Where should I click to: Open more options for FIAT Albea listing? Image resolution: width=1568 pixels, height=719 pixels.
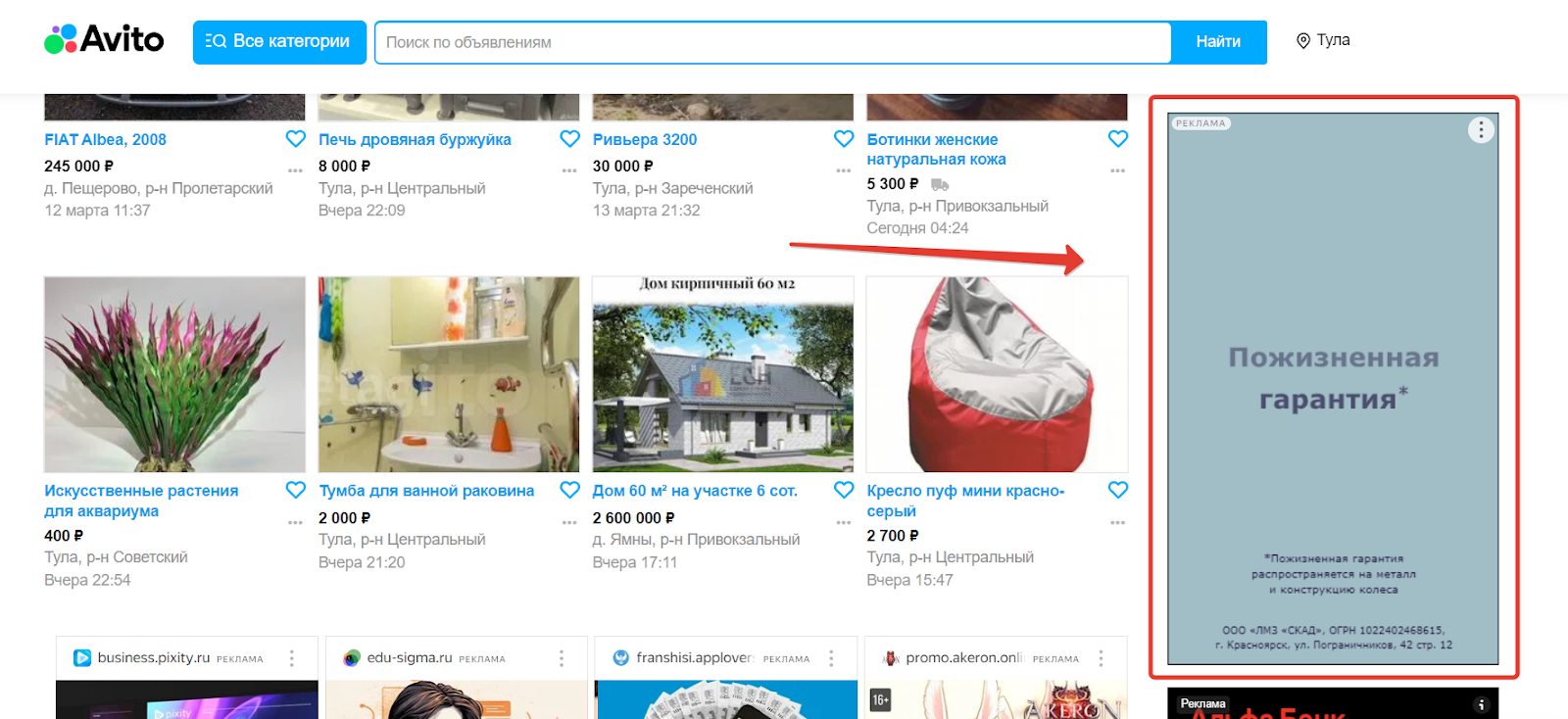pyautogui.click(x=295, y=170)
